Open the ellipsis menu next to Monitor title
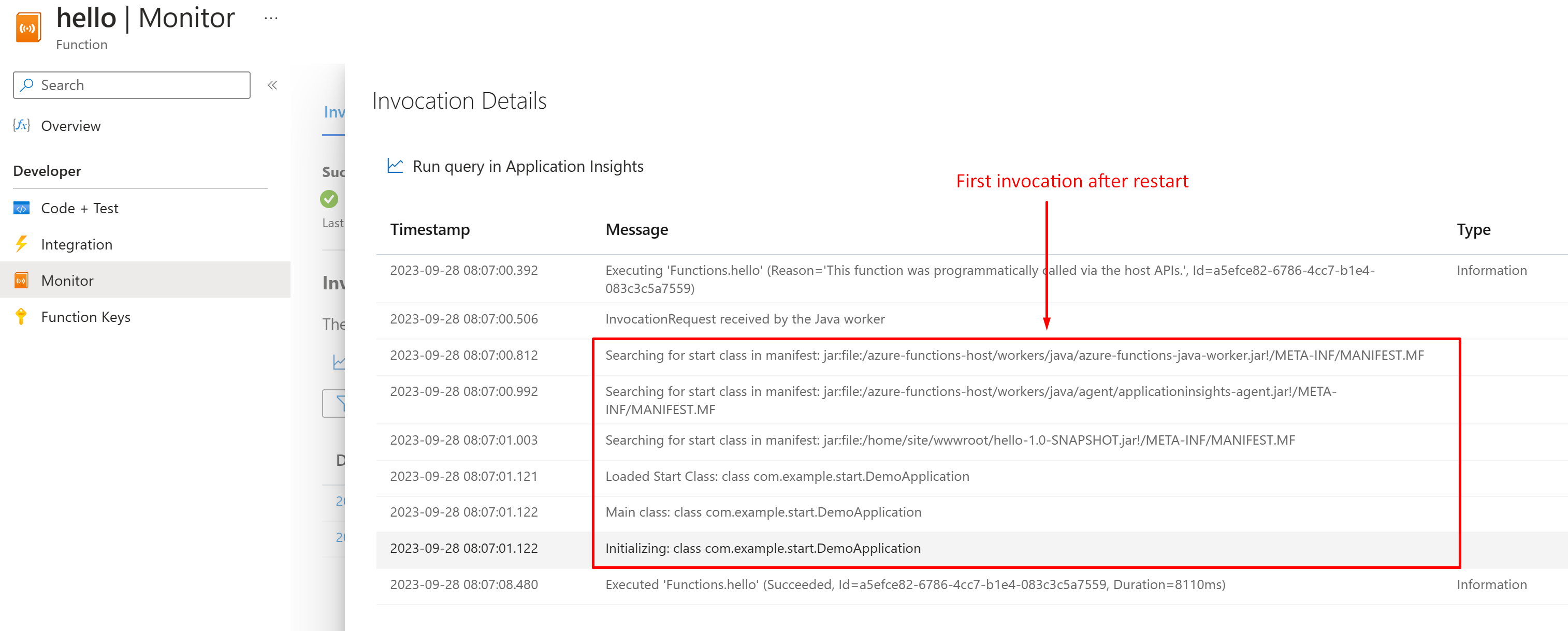 pos(270,17)
